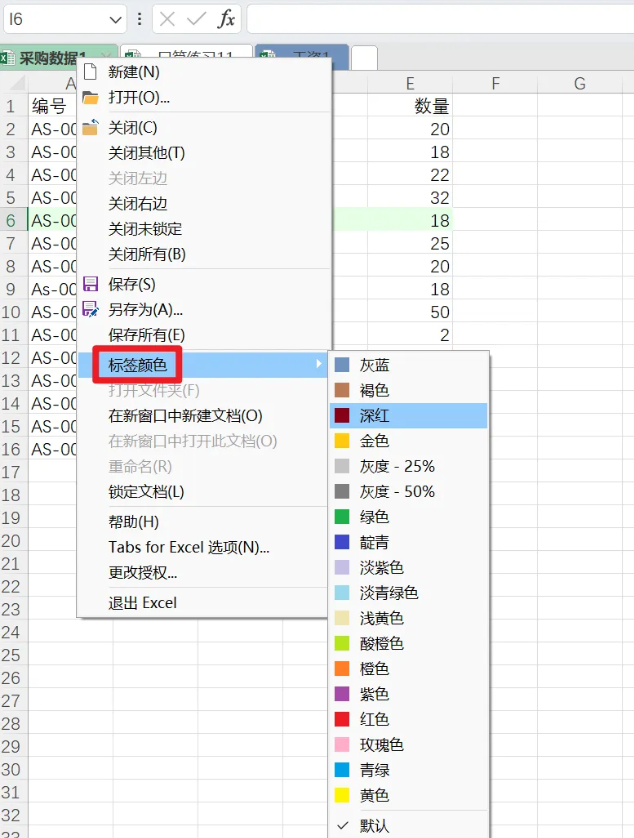Screen dimensions: 634x838
Task: Click the open folder icon beside 打开(O)
Action: click(x=91, y=98)
